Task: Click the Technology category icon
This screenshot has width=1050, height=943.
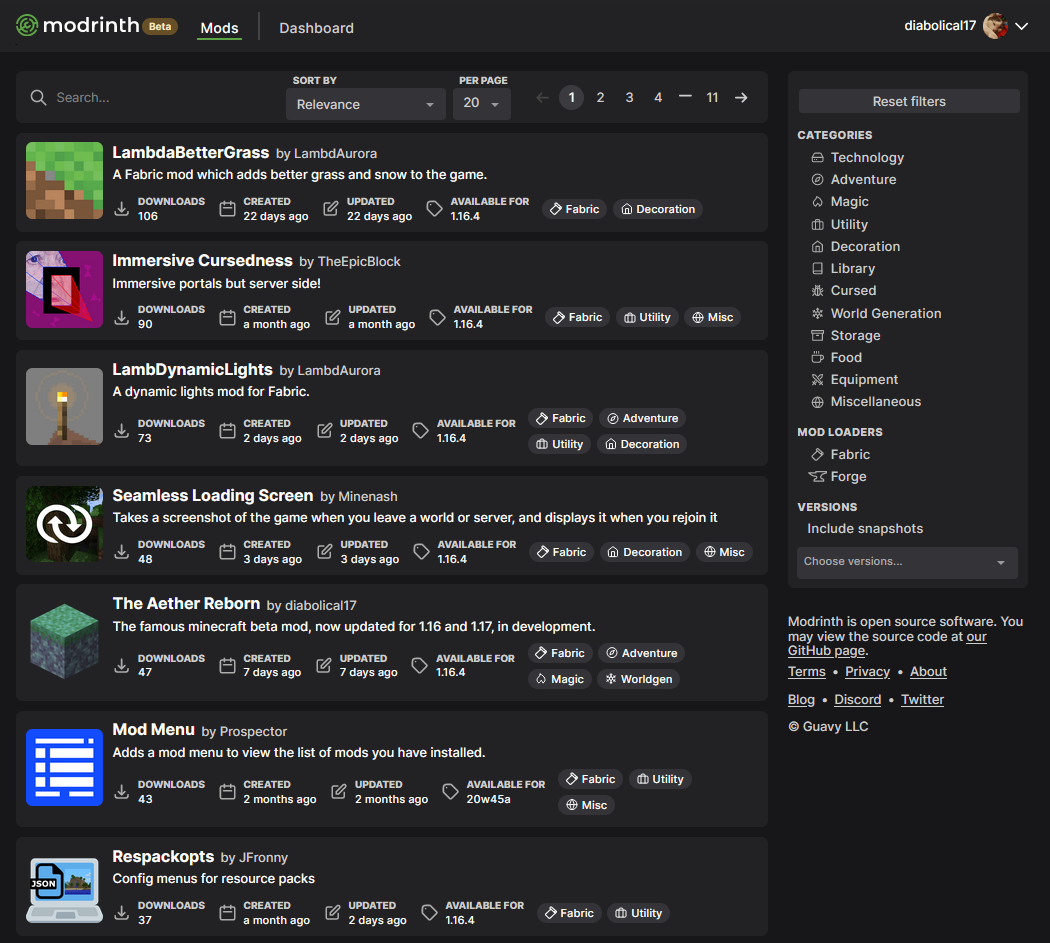Action: tap(817, 158)
